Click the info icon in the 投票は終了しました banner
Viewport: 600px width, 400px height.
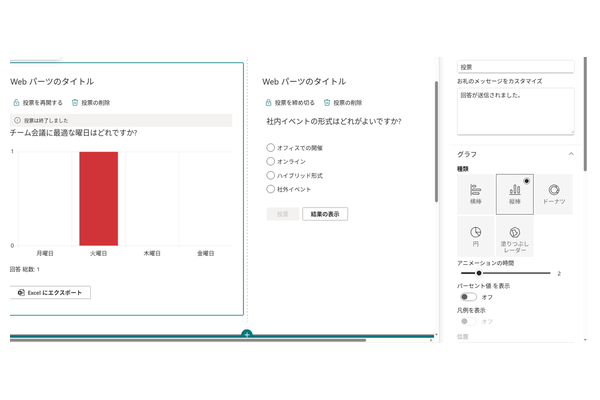(x=17, y=120)
